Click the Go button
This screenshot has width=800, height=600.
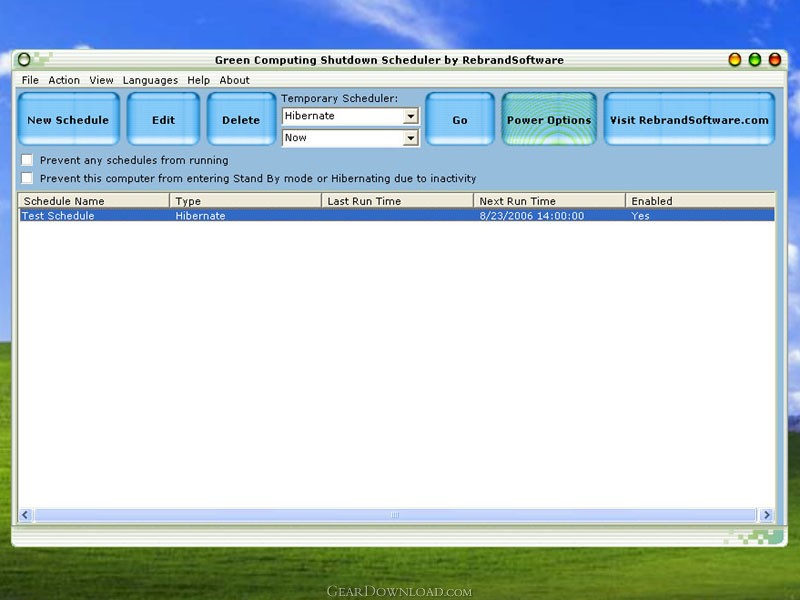pyautogui.click(x=460, y=119)
